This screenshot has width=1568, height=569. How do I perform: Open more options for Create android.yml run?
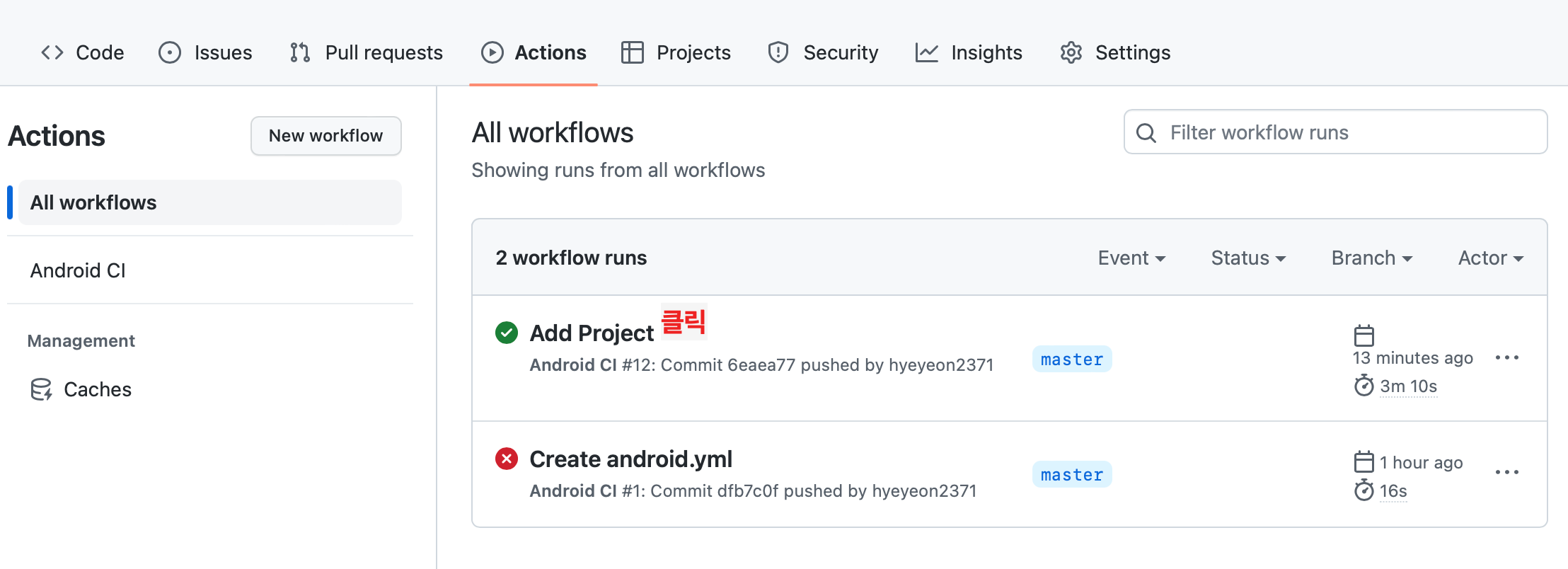1507,473
